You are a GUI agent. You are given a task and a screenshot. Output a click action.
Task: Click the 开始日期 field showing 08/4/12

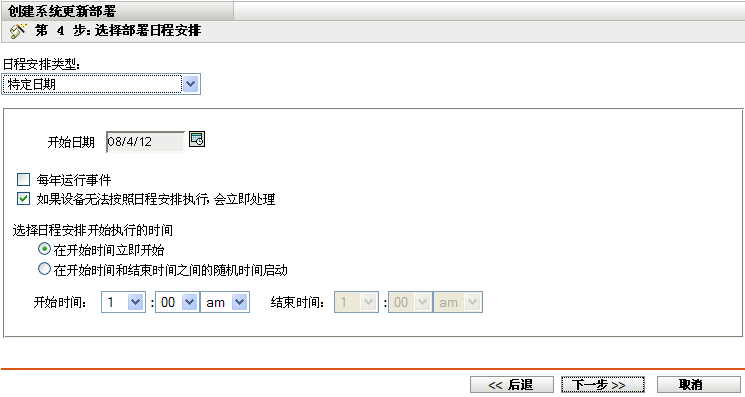[145, 142]
